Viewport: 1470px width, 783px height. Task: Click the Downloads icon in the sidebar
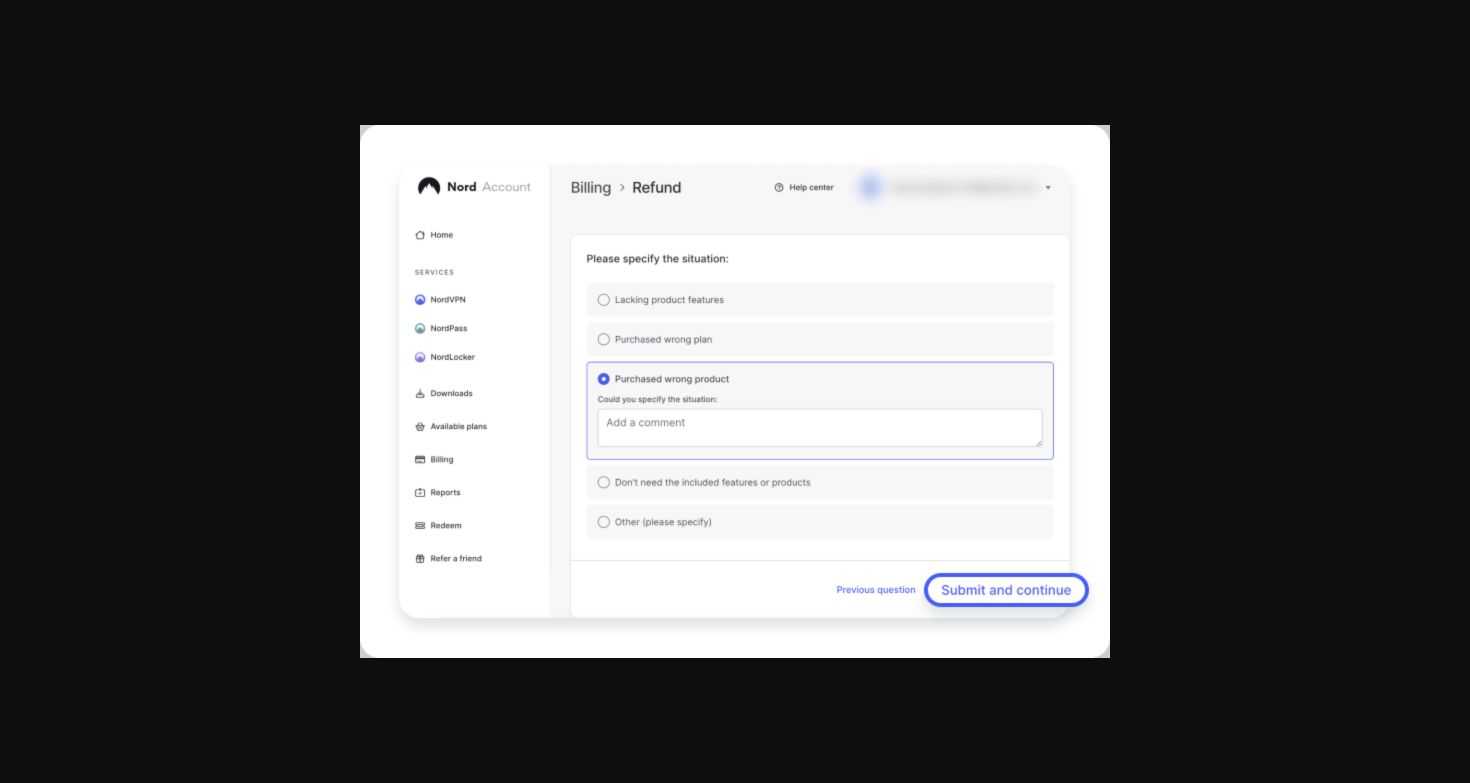[420, 394]
